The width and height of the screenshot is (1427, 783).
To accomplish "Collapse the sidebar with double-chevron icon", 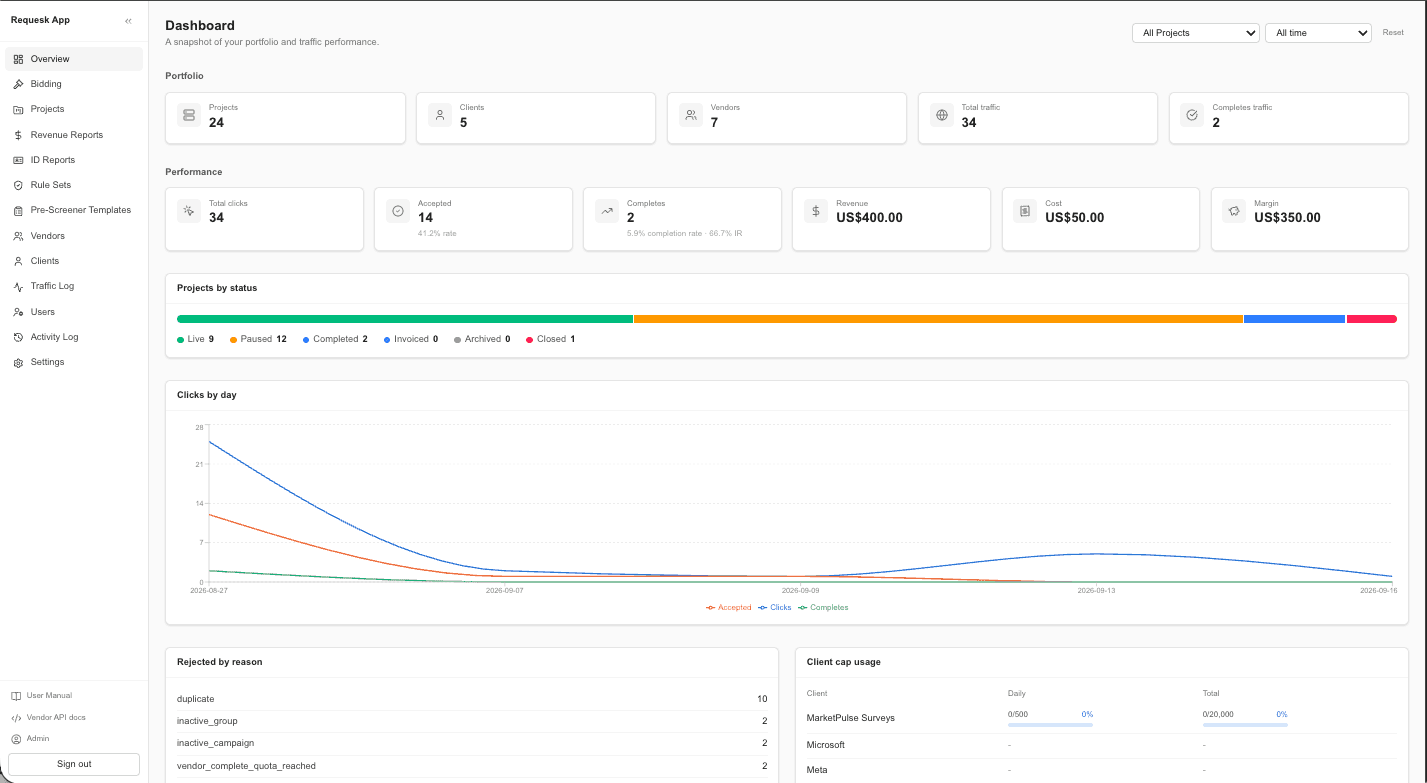I will pos(128,21).
